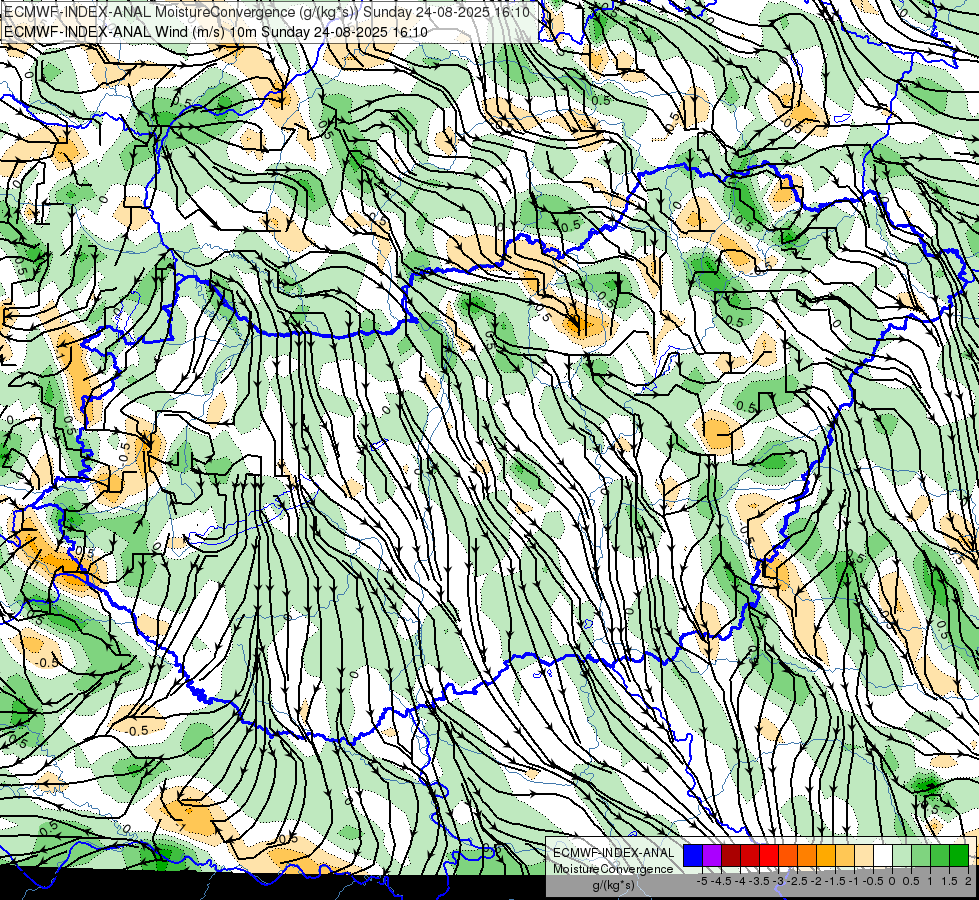Click the '-3.5' legend tick label

(759, 881)
